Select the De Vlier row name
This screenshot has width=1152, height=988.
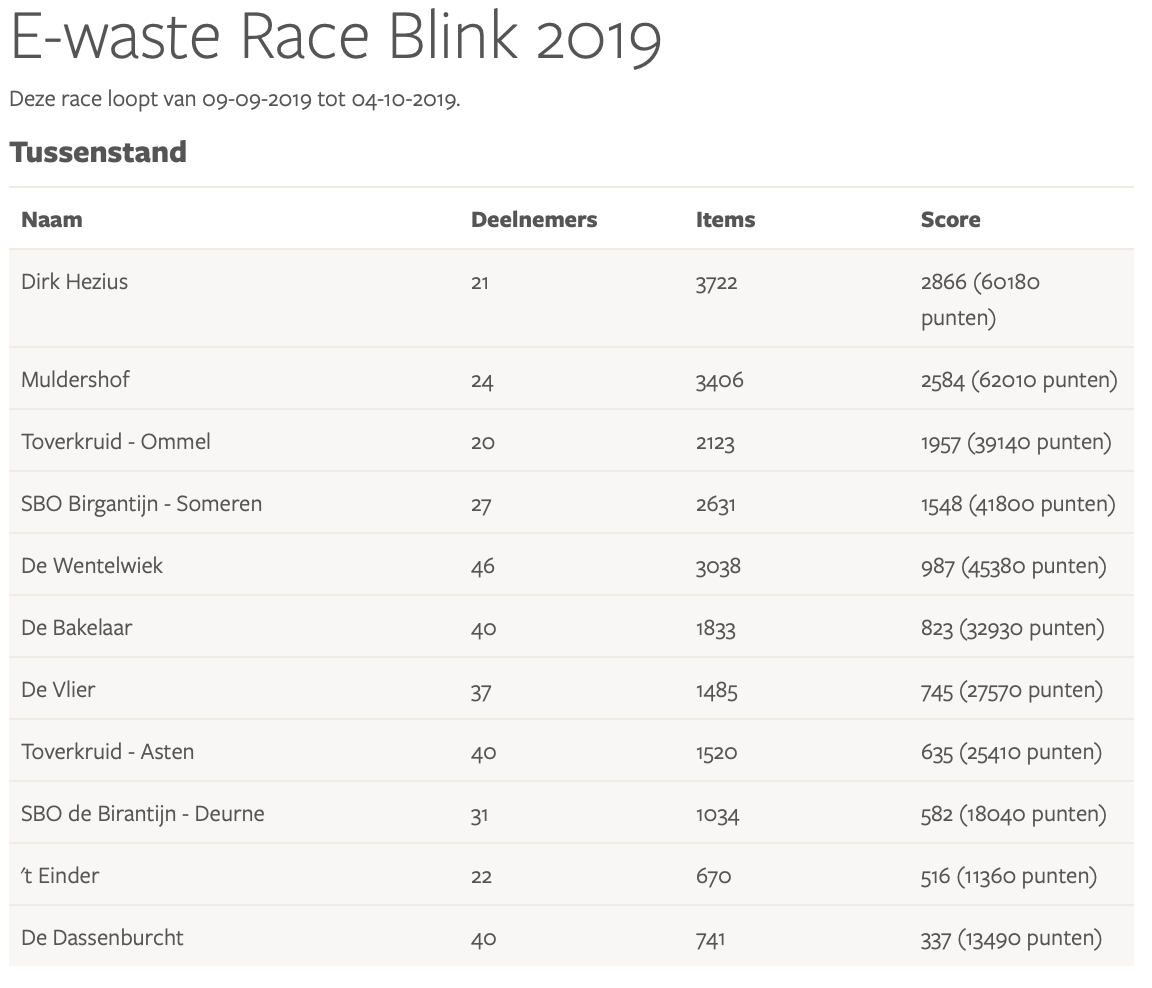[x=58, y=690]
